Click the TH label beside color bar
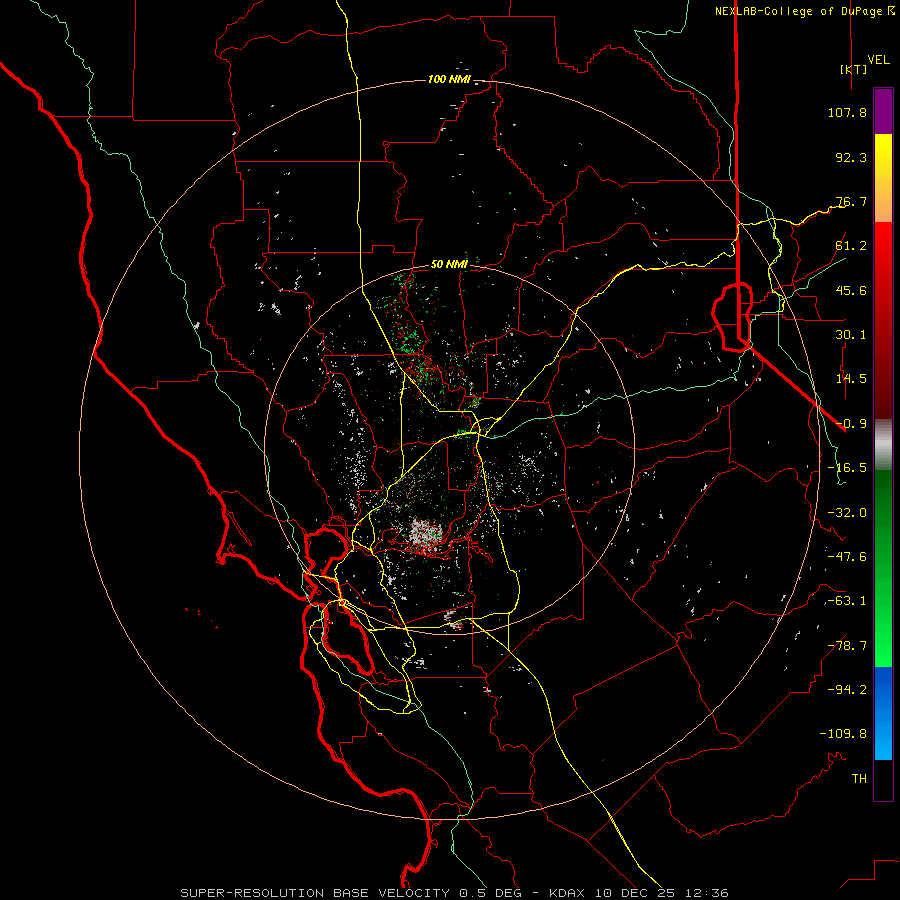 pos(859,779)
